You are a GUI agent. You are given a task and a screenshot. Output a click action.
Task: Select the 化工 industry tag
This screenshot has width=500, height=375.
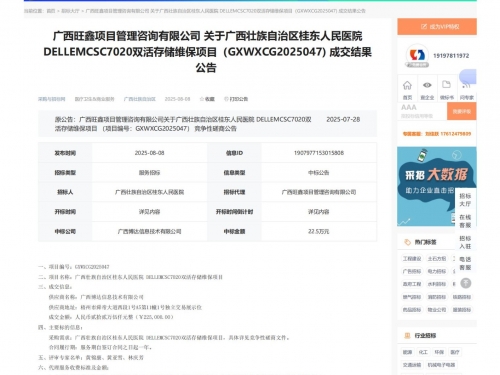point(423,352)
